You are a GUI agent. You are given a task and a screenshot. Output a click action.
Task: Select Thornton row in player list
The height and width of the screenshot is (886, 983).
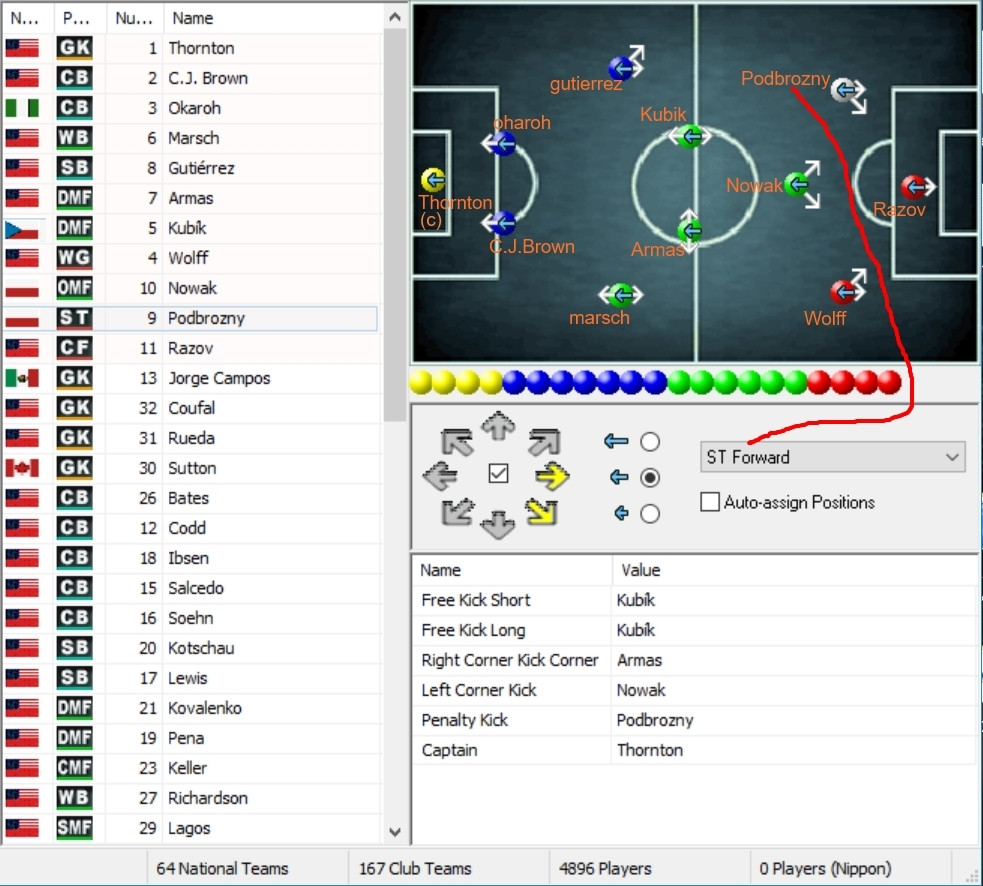[192, 48]
